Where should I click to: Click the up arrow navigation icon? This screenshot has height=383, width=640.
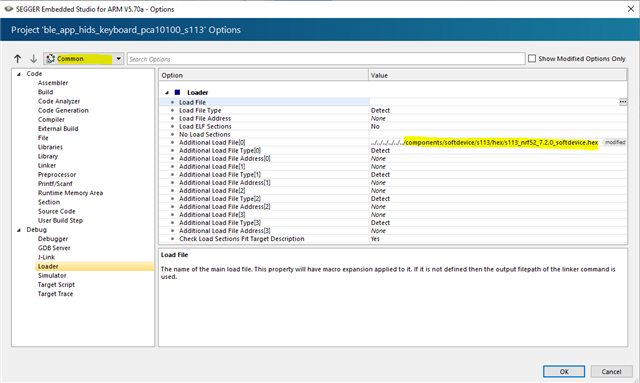[x=18, y=59]
